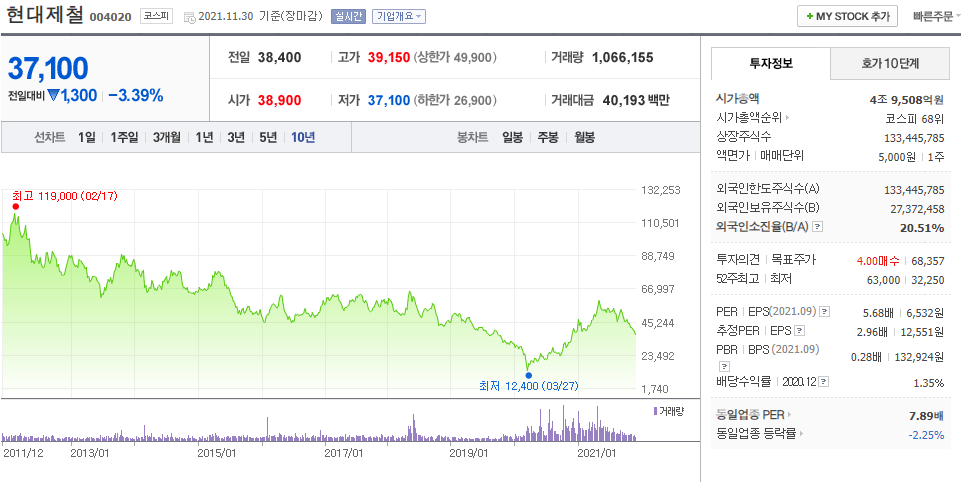Select 10년 line chart period
Screen dimensions: 965x482
pyautogui.click(x=303, y=137)
